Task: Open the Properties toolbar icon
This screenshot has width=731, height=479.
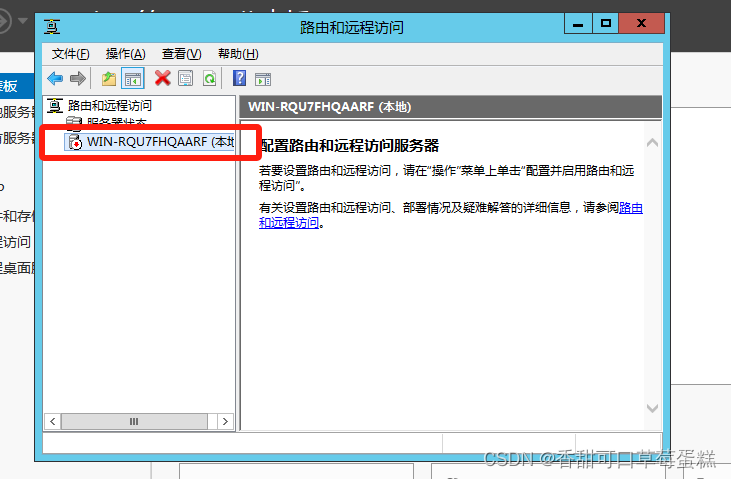Action: 186,78
